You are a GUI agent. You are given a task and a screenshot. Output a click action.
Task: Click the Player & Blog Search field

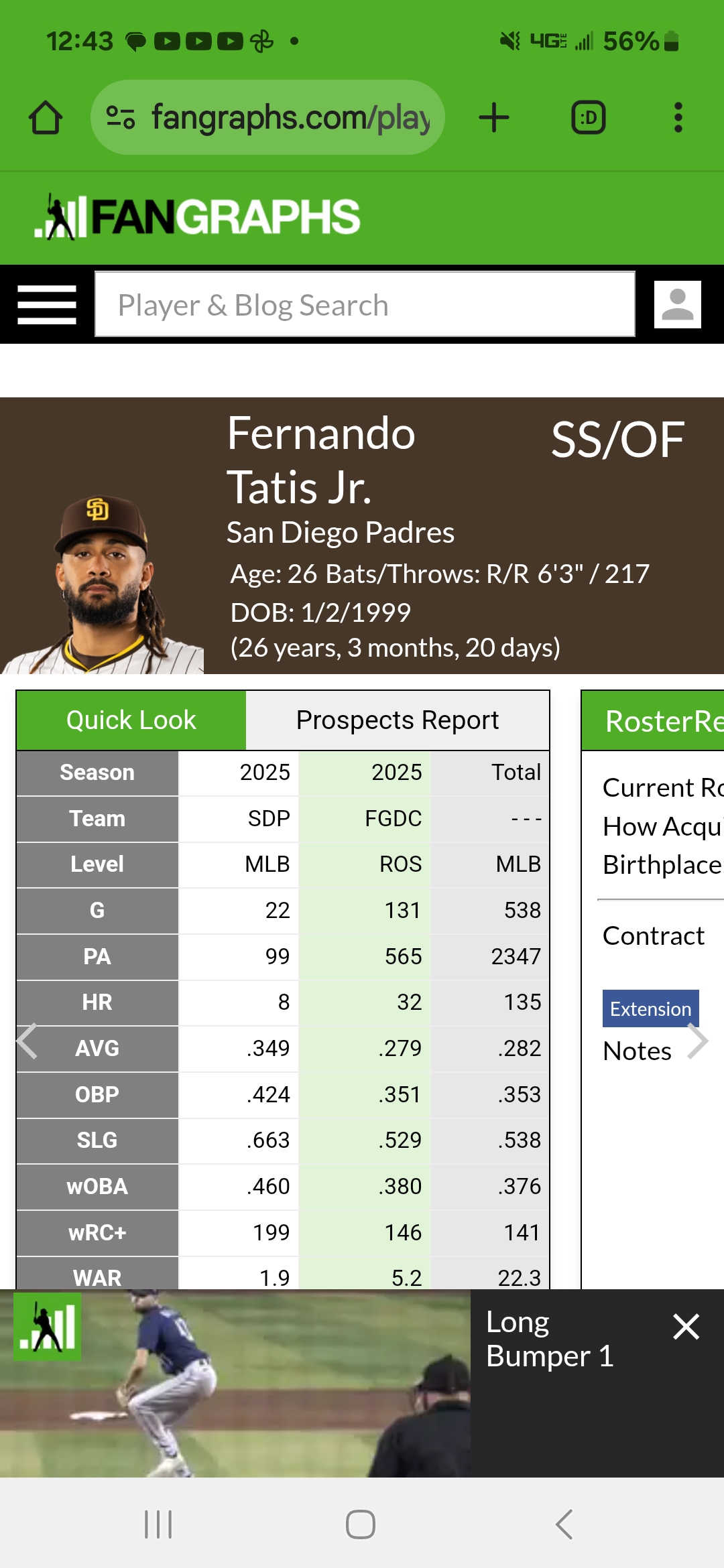click(365, 304)
